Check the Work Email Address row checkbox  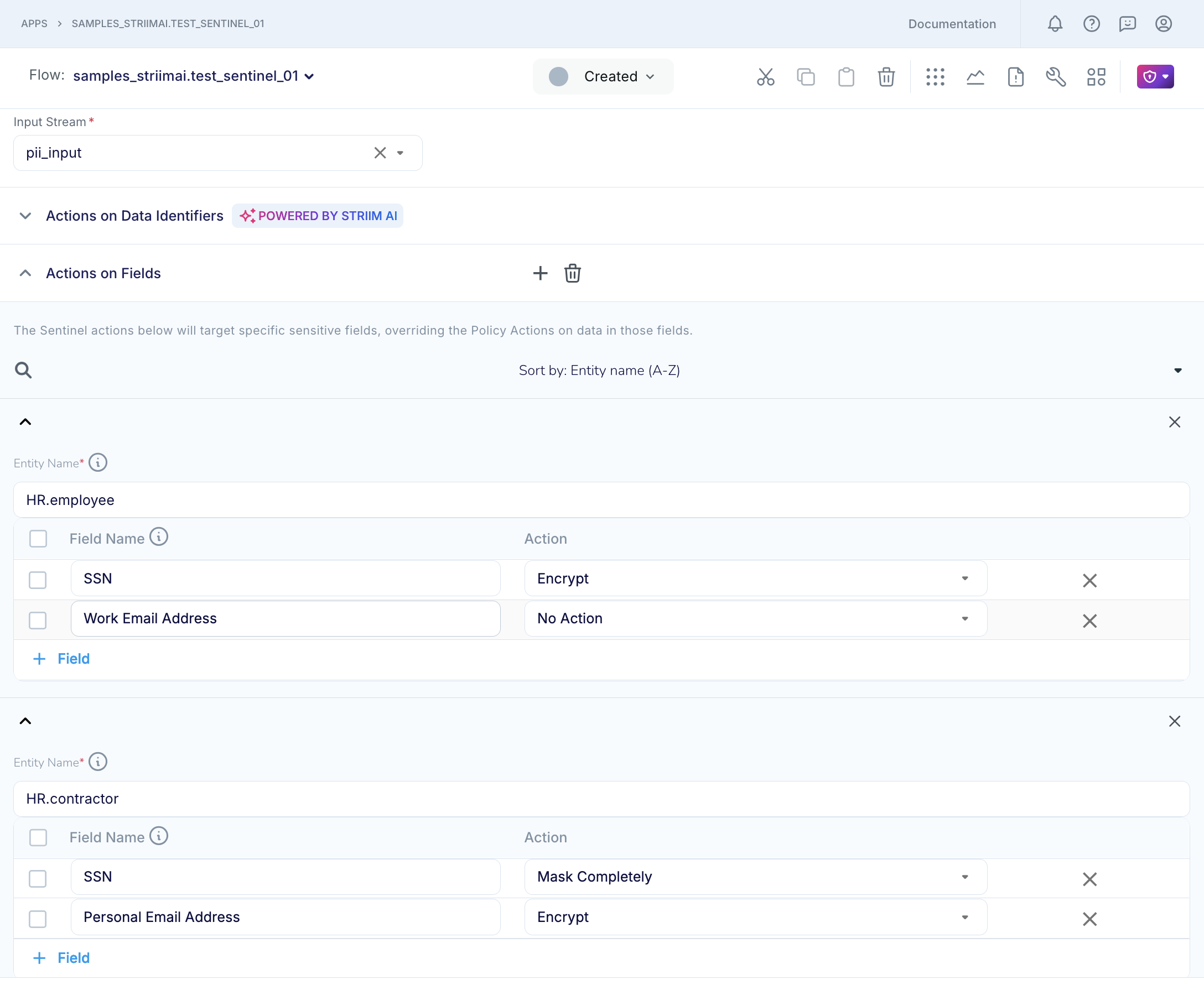pyautogui.click(x=38, y=620)
